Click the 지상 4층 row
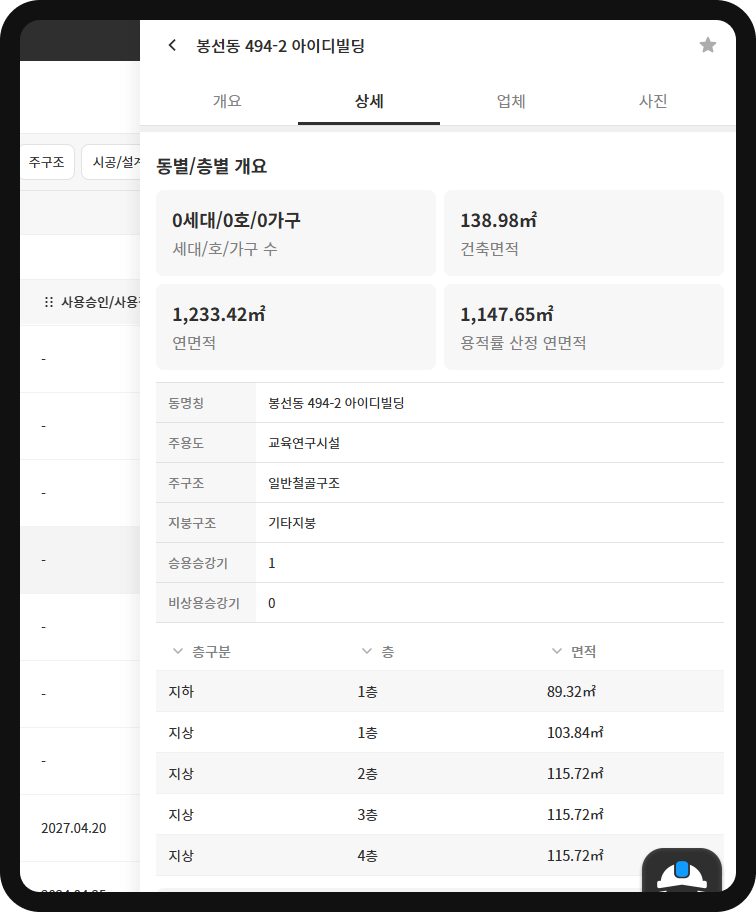 click(x=440, y=856)
